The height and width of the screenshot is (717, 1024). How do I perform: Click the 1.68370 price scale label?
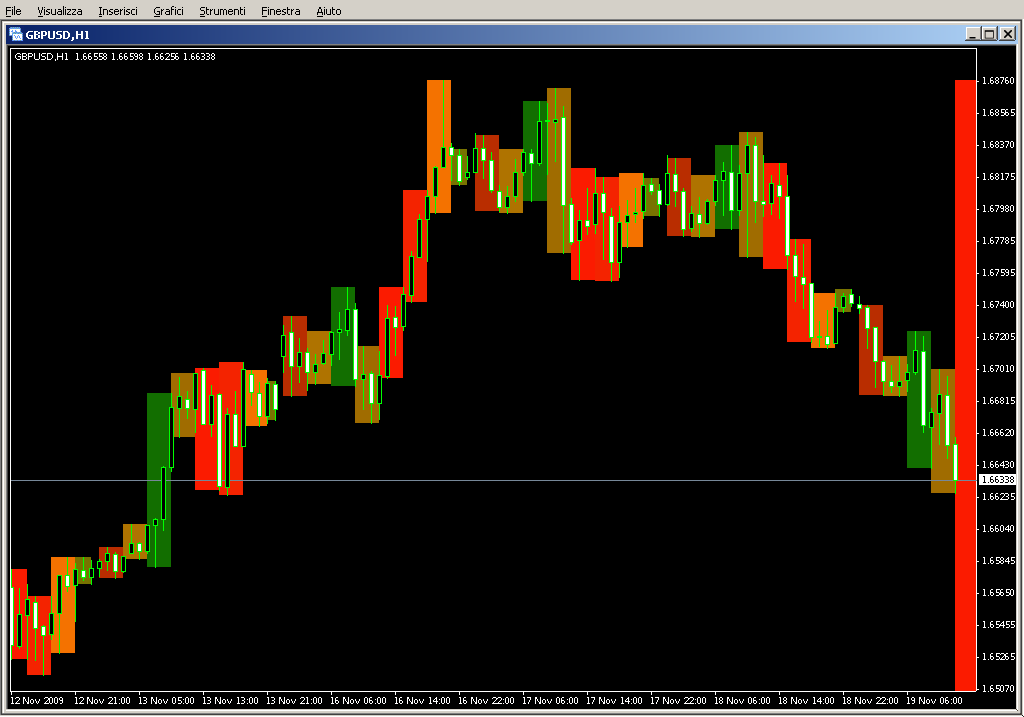point(999,145)
